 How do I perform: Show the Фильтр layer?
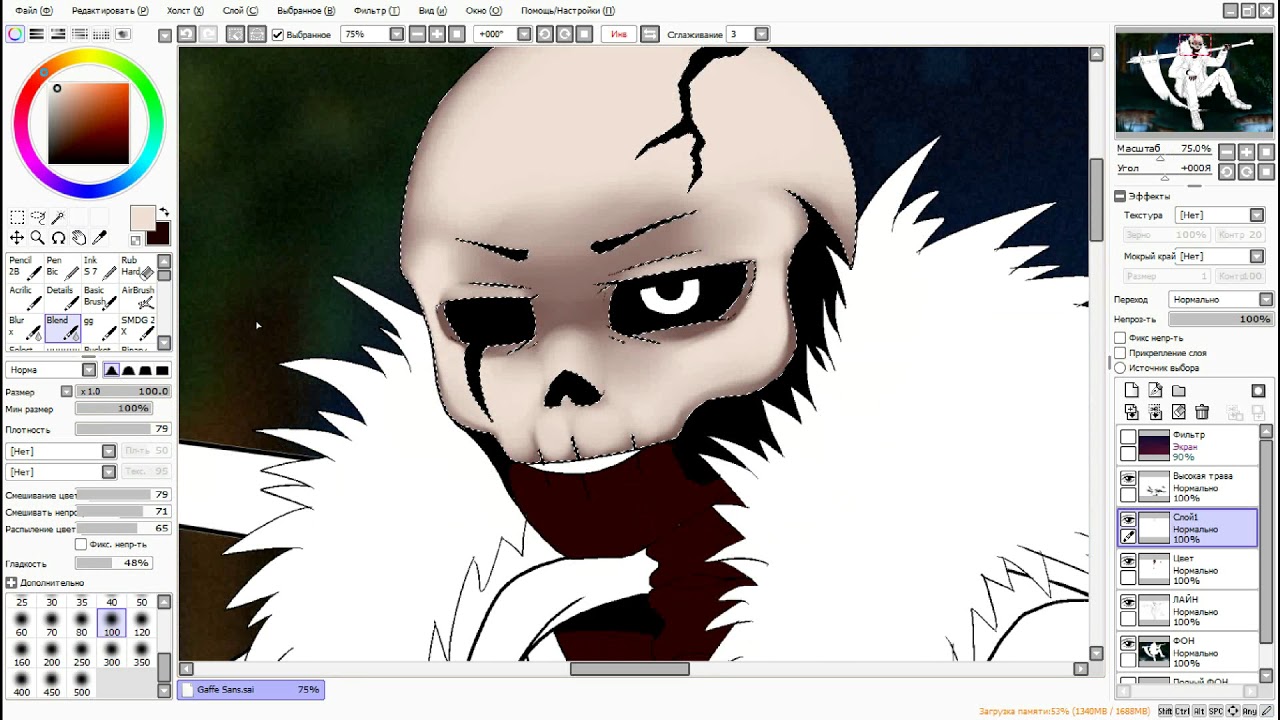pos(1128,437)
